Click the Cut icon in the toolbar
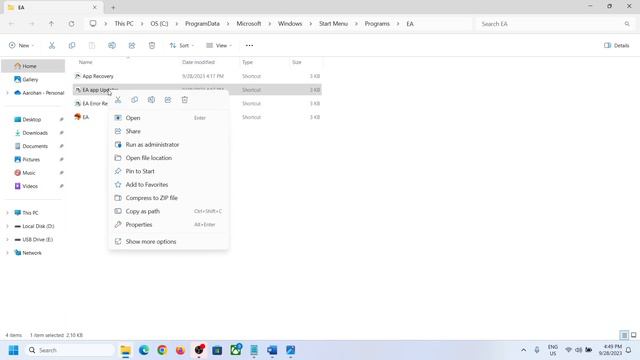The image size is (640, 360). (52, 45)
